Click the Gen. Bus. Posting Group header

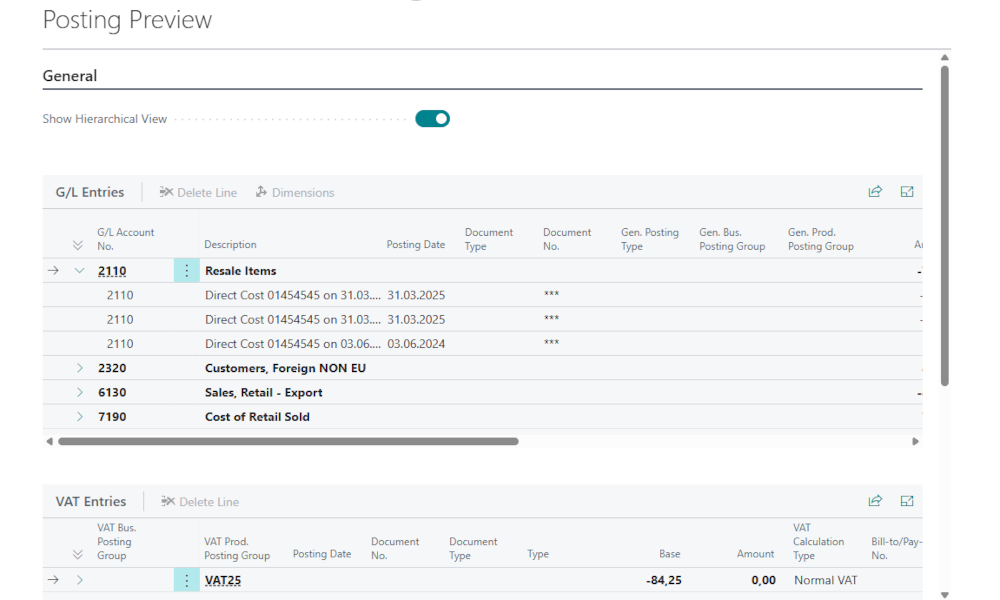[x=732, y=239]
